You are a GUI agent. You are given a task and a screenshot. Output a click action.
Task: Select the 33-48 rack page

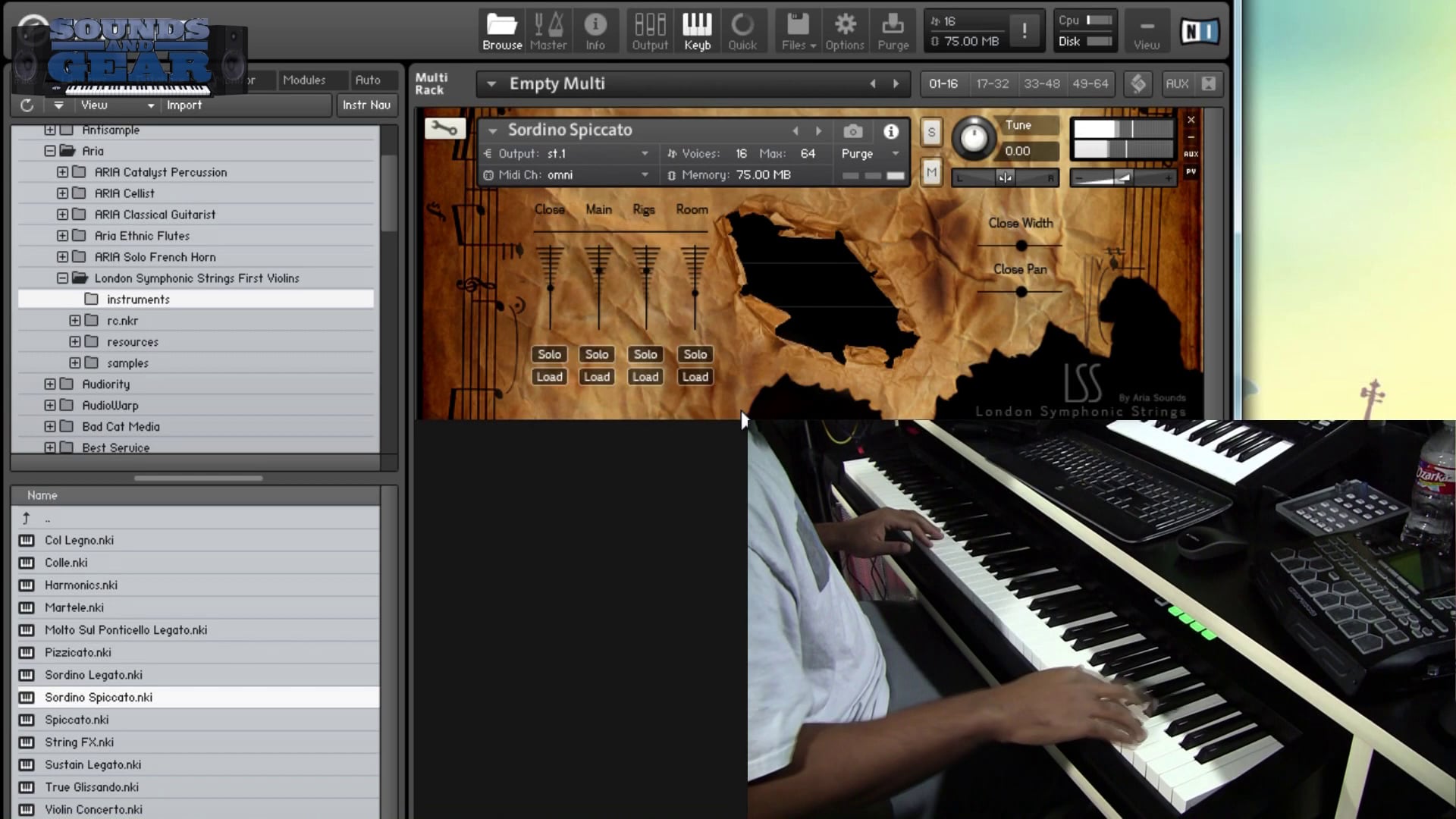click(1042, 83)
